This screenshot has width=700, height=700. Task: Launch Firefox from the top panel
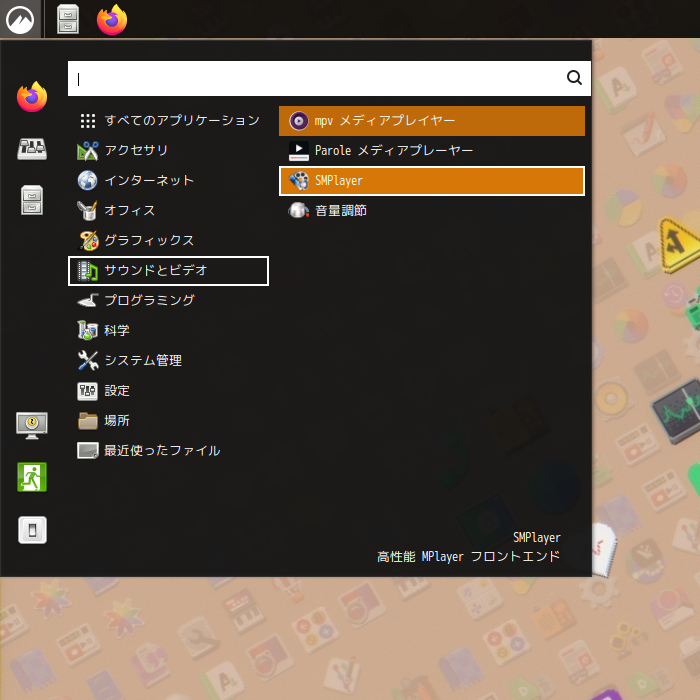coord(112,20)
